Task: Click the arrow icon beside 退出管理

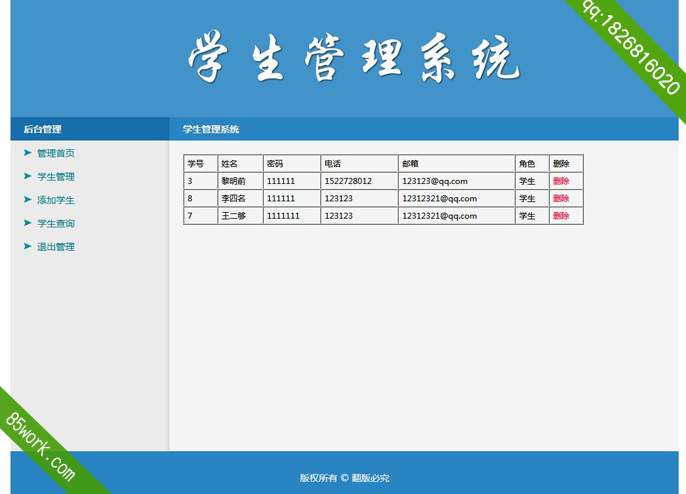Action: tap(28, 246)
